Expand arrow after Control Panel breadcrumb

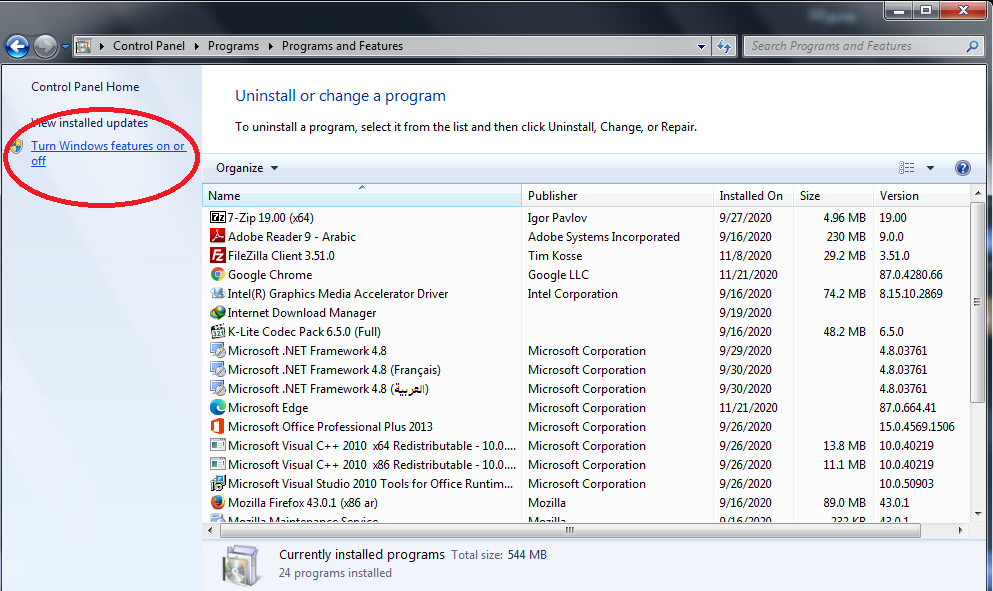(196, 46)
